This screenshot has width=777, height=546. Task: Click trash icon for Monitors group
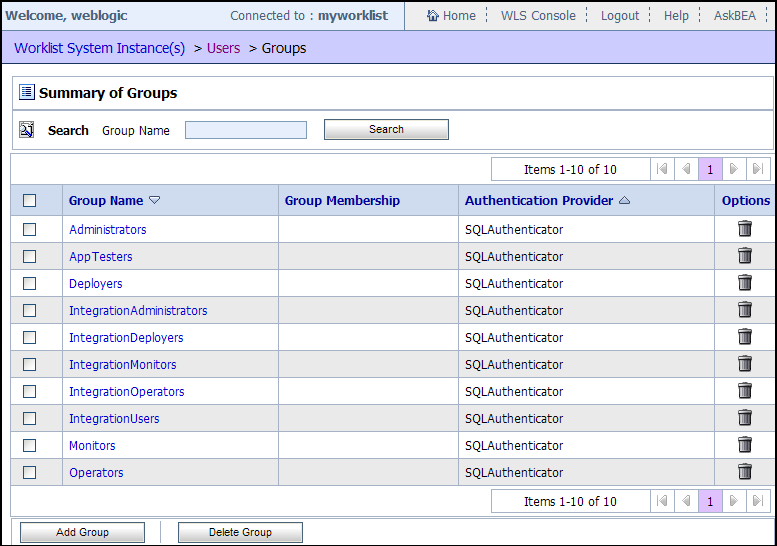pyautogui.click(x=745, y=445)
